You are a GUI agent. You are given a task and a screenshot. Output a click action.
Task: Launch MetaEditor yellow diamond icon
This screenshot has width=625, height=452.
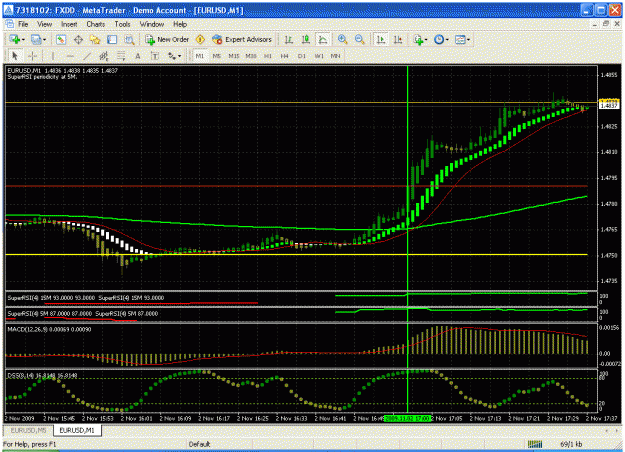[200, 39]
